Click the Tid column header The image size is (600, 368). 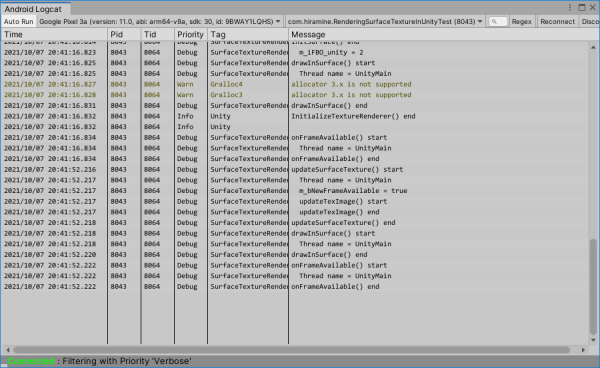coord(158,34)
